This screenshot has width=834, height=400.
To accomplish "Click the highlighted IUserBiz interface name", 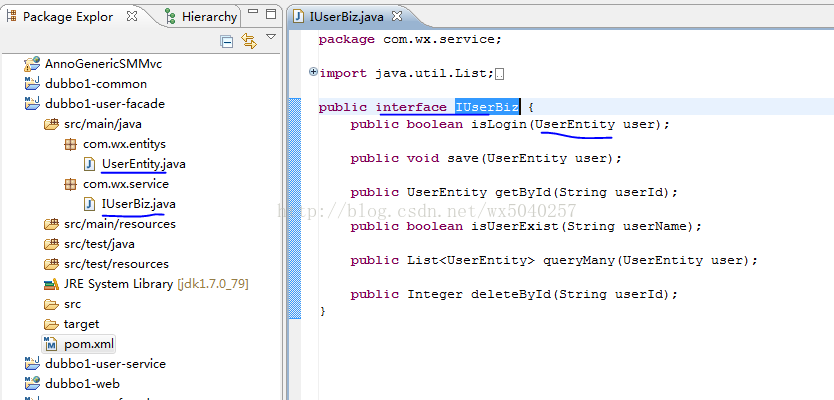I will (x=487, y=107).
